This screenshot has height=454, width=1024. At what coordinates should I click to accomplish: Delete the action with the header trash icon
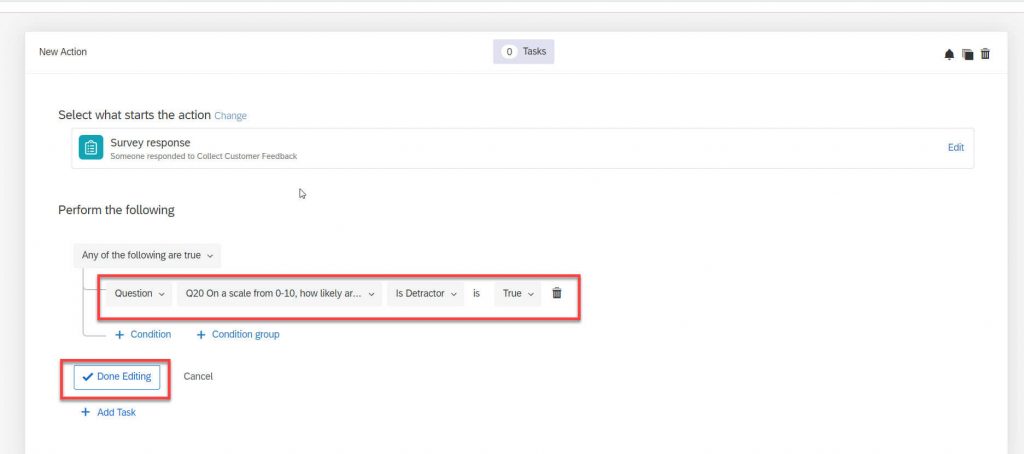985,54
